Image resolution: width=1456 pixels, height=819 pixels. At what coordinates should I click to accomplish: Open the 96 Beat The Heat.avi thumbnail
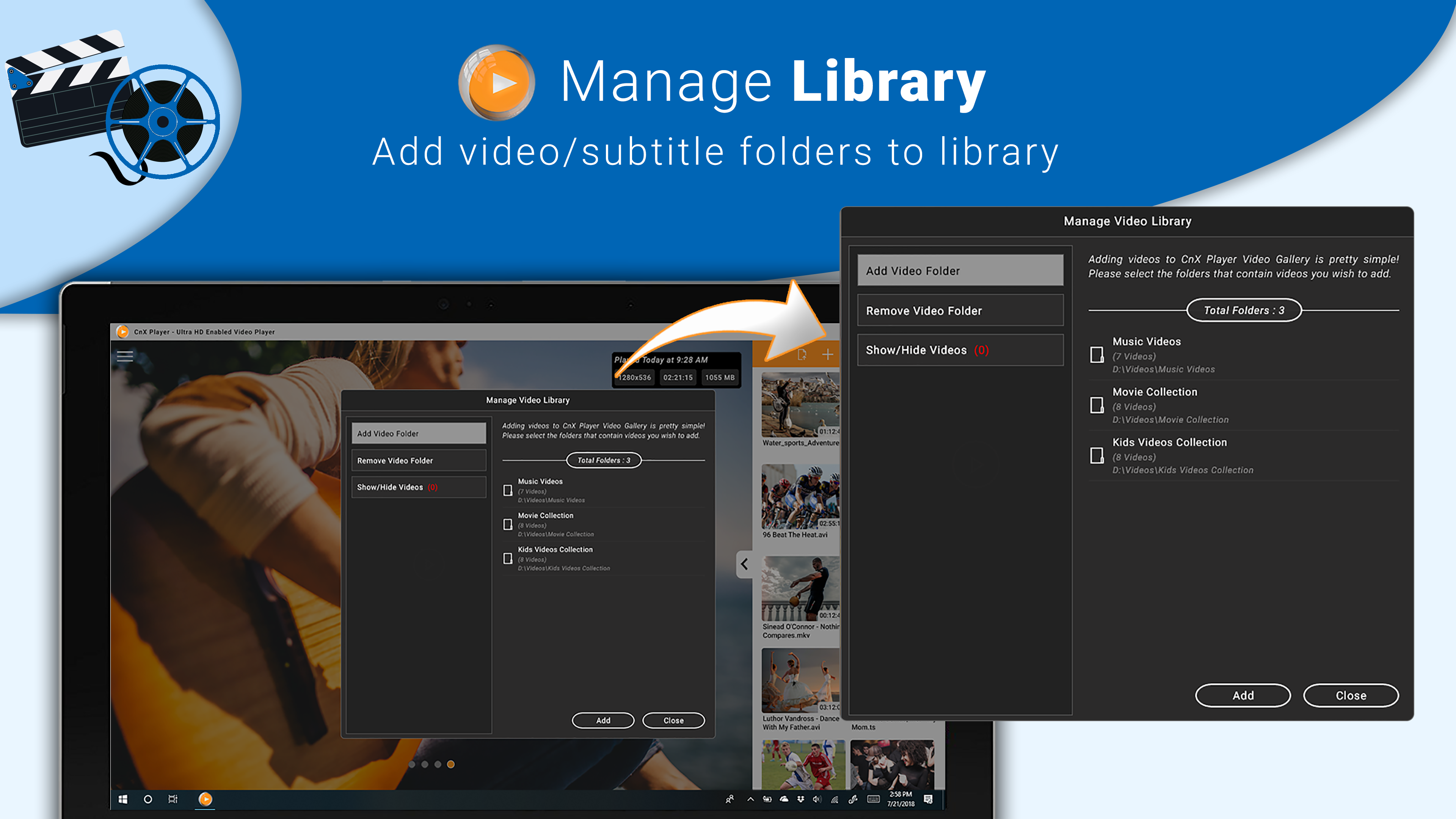click(800, 496)
